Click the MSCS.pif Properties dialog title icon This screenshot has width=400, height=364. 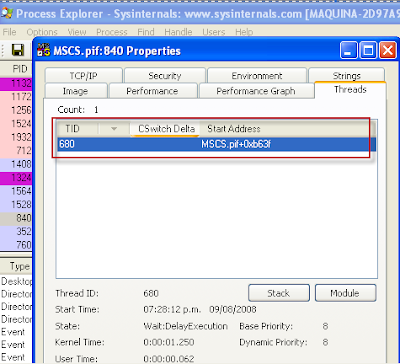pyautogui.click(x=44, y=51)
